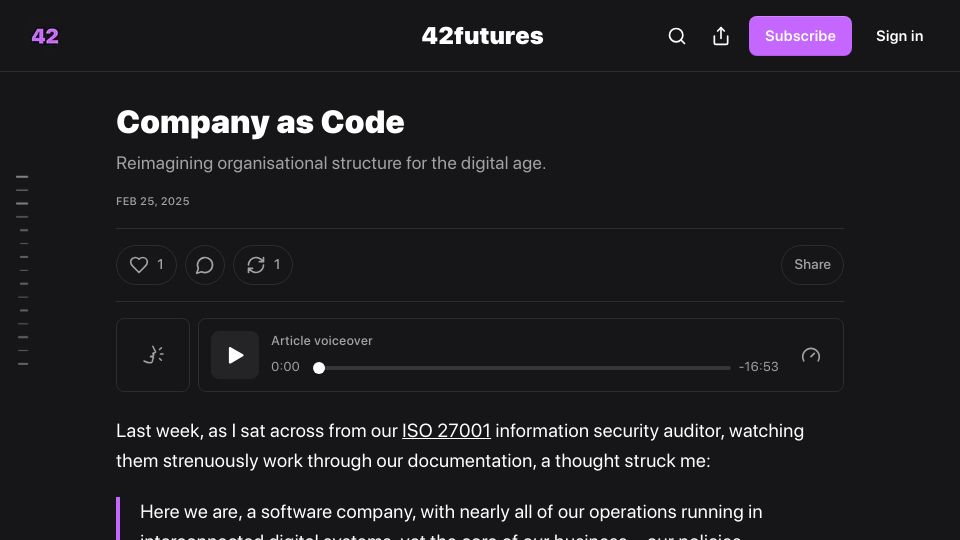
Task: Click the voiceover speaking-head icon
Action: [153, 354]
